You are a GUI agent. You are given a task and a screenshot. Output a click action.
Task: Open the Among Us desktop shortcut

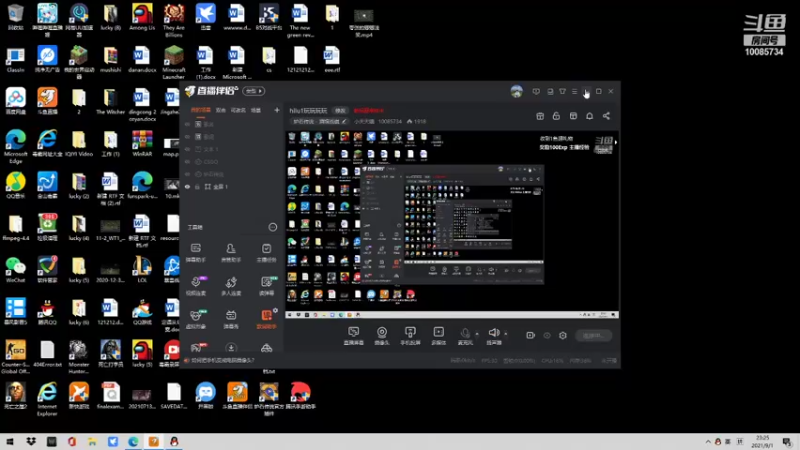coord(142,18)
